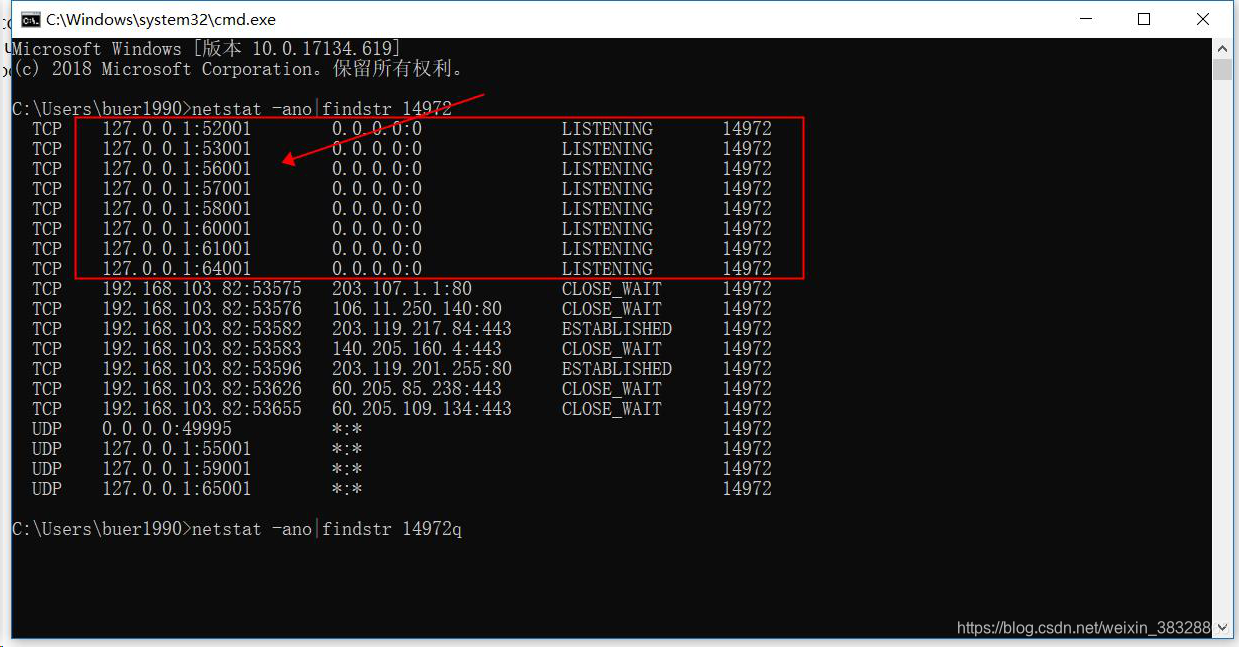Open the cmd.exe system menu icon

31,19
